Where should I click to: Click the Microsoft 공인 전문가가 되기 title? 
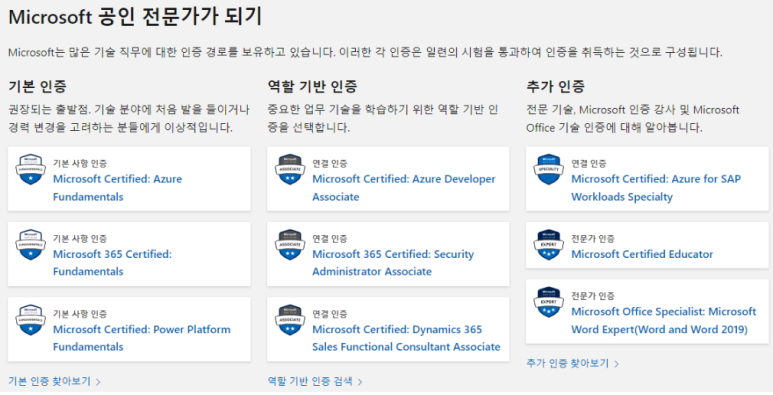point(135,17)
